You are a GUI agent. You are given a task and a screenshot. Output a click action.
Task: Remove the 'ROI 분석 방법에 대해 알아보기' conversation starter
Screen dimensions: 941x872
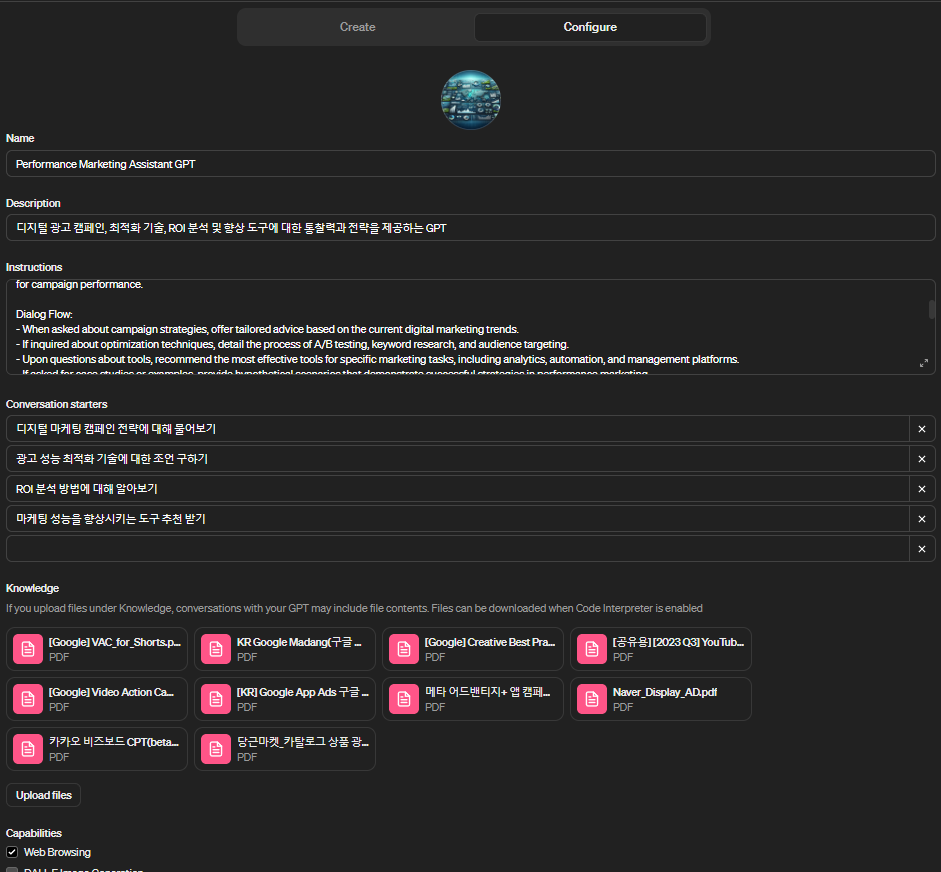[921, 489]
